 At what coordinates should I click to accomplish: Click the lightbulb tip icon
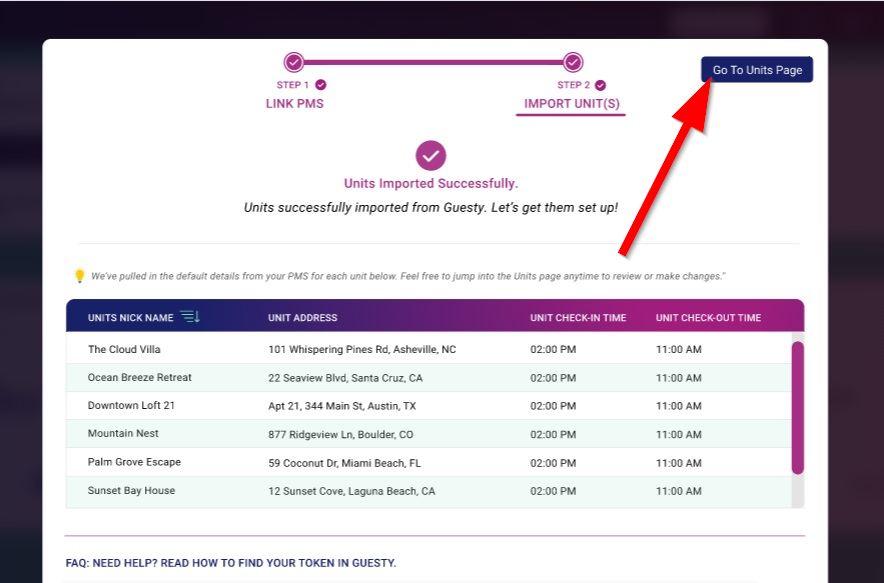point(79,276)
